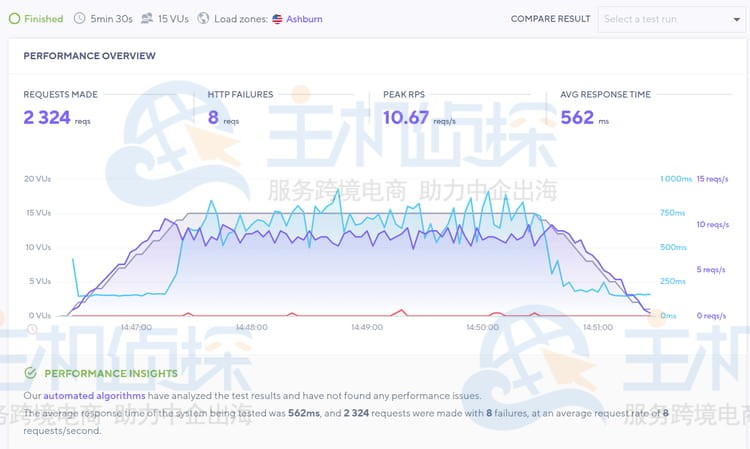Click the 1 000ms response time axis label

[x=676, y=179]
